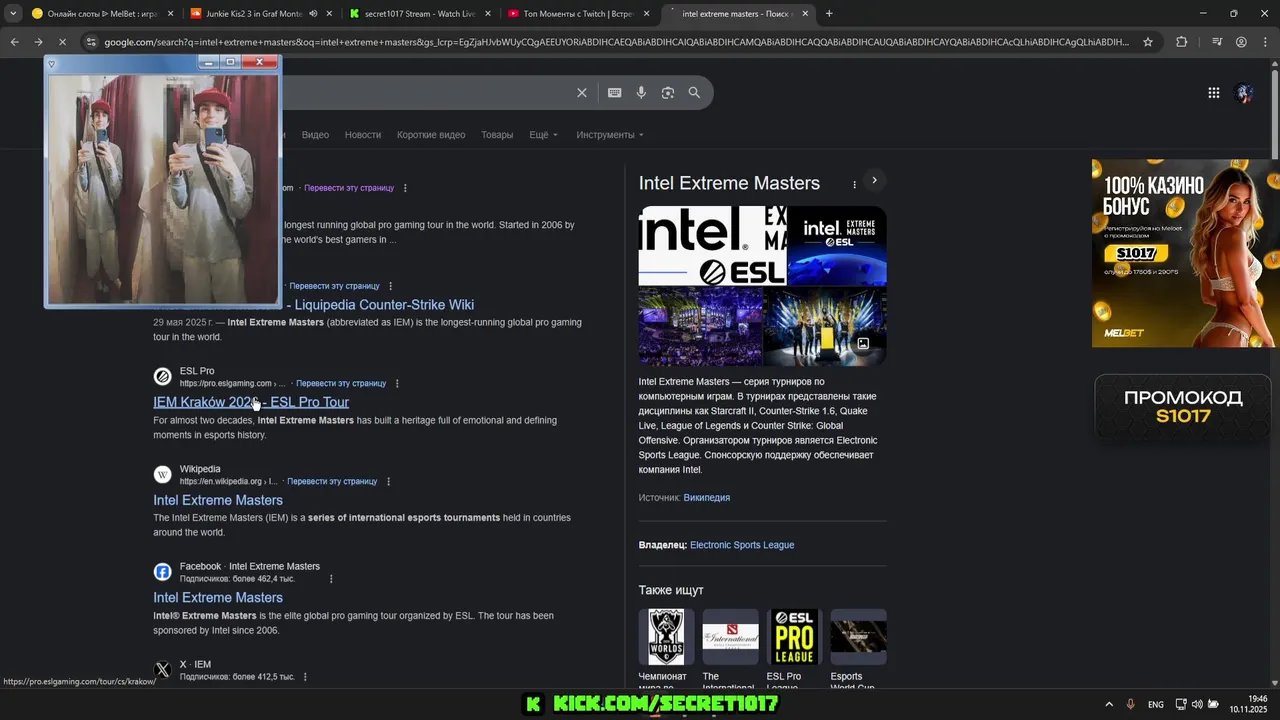Viewport: 1280px width, 720px height.
Task: View site information icon in address bar
Action: click(91, 42)
